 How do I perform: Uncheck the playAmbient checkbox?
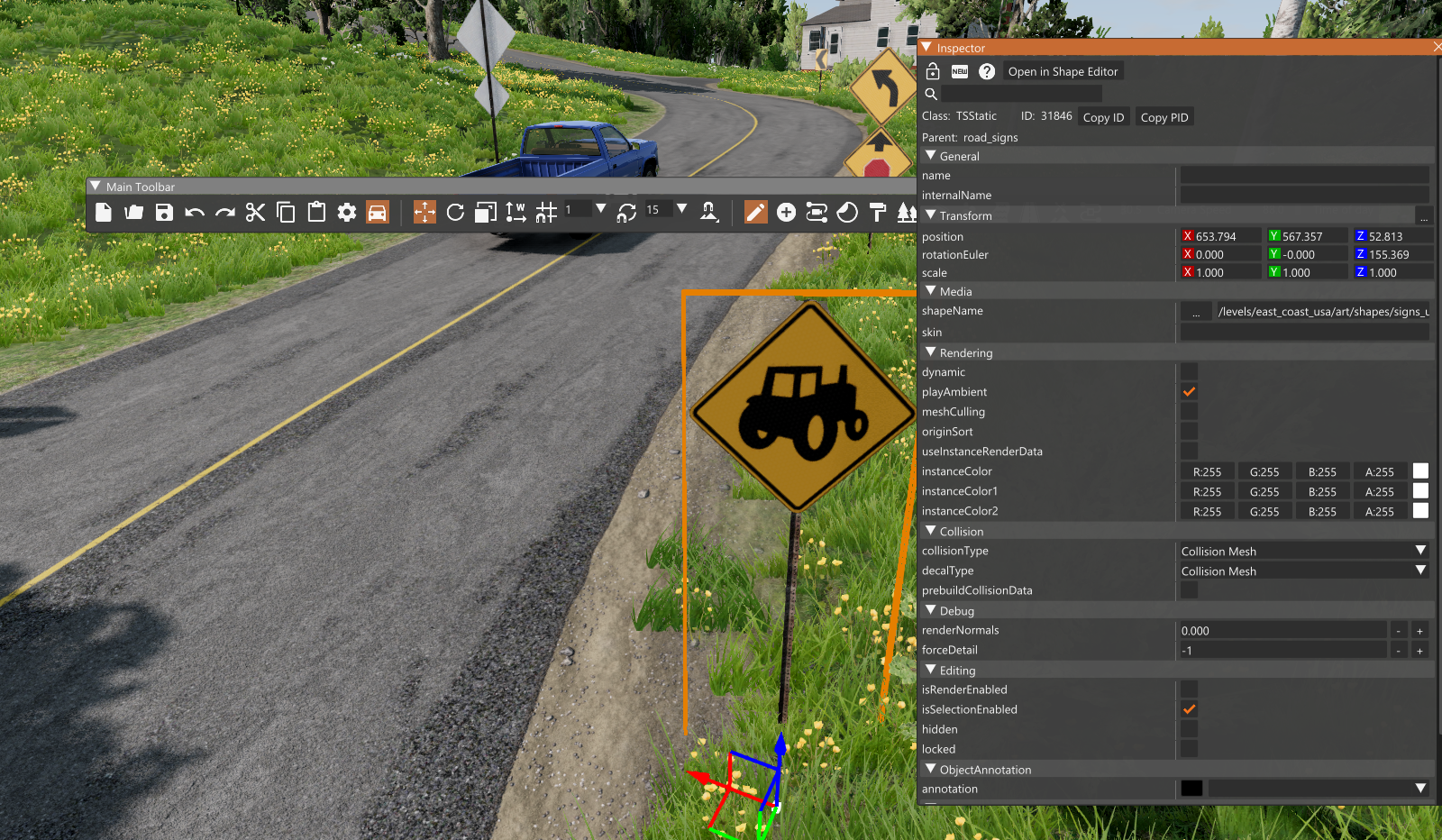[x=1190, y=392]
